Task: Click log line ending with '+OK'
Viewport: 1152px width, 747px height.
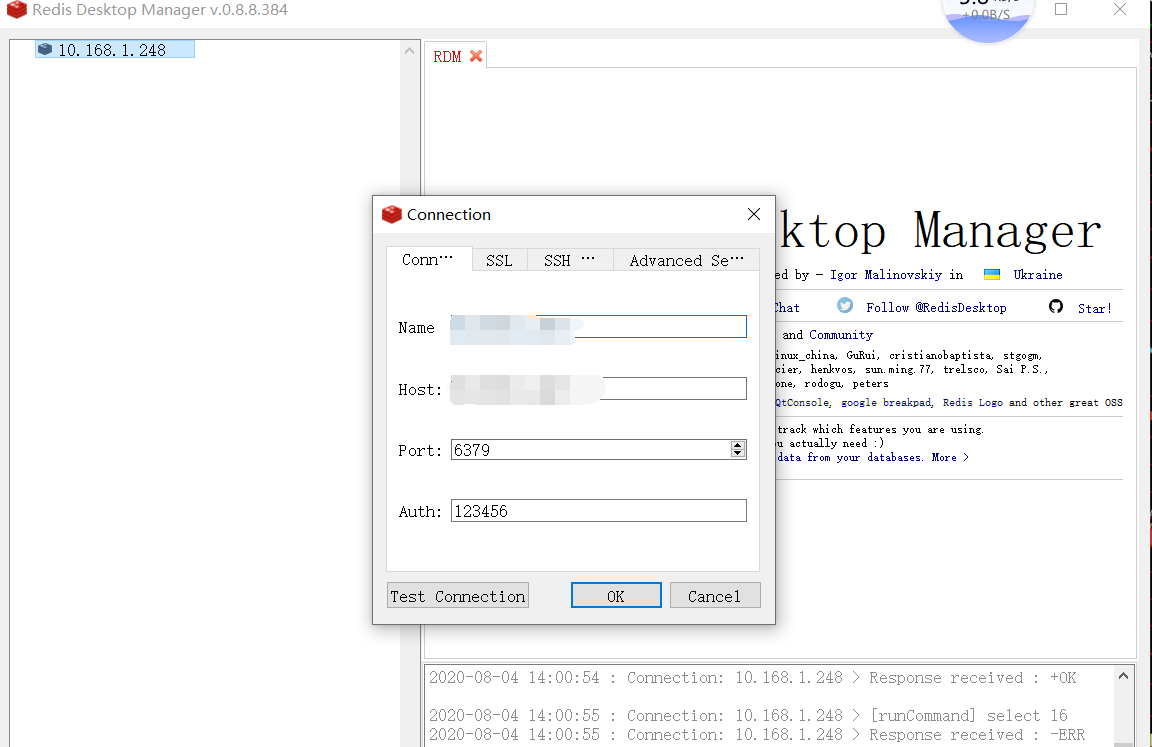Action: [x=752, y=677]
